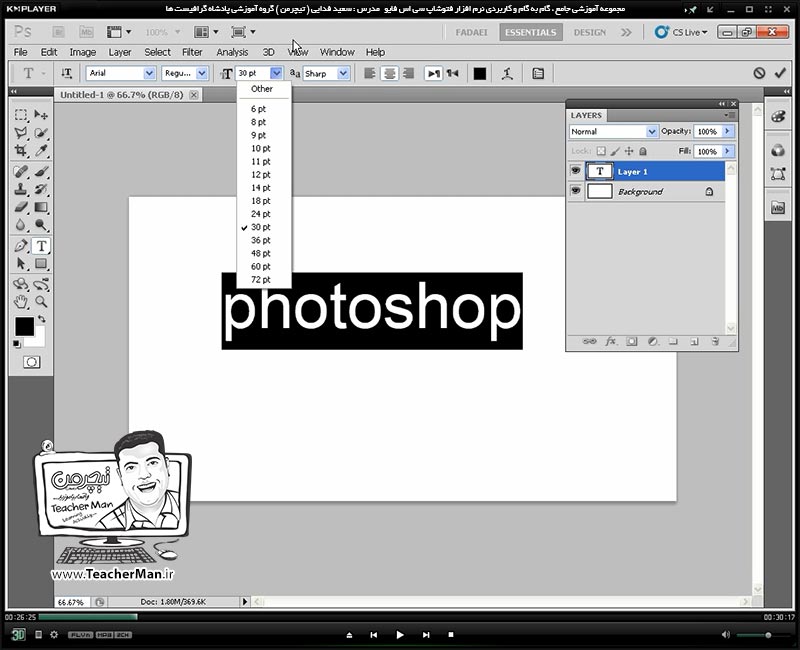This screenshot has width=800, height=650.
Task: Select the Path Selection tool
Action: [21, 264]
